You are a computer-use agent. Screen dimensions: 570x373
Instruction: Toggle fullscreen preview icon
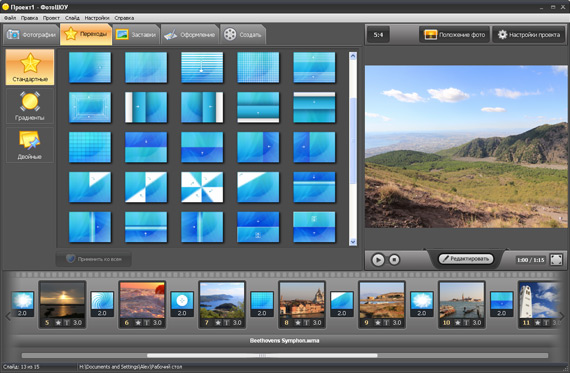point(556,260)
